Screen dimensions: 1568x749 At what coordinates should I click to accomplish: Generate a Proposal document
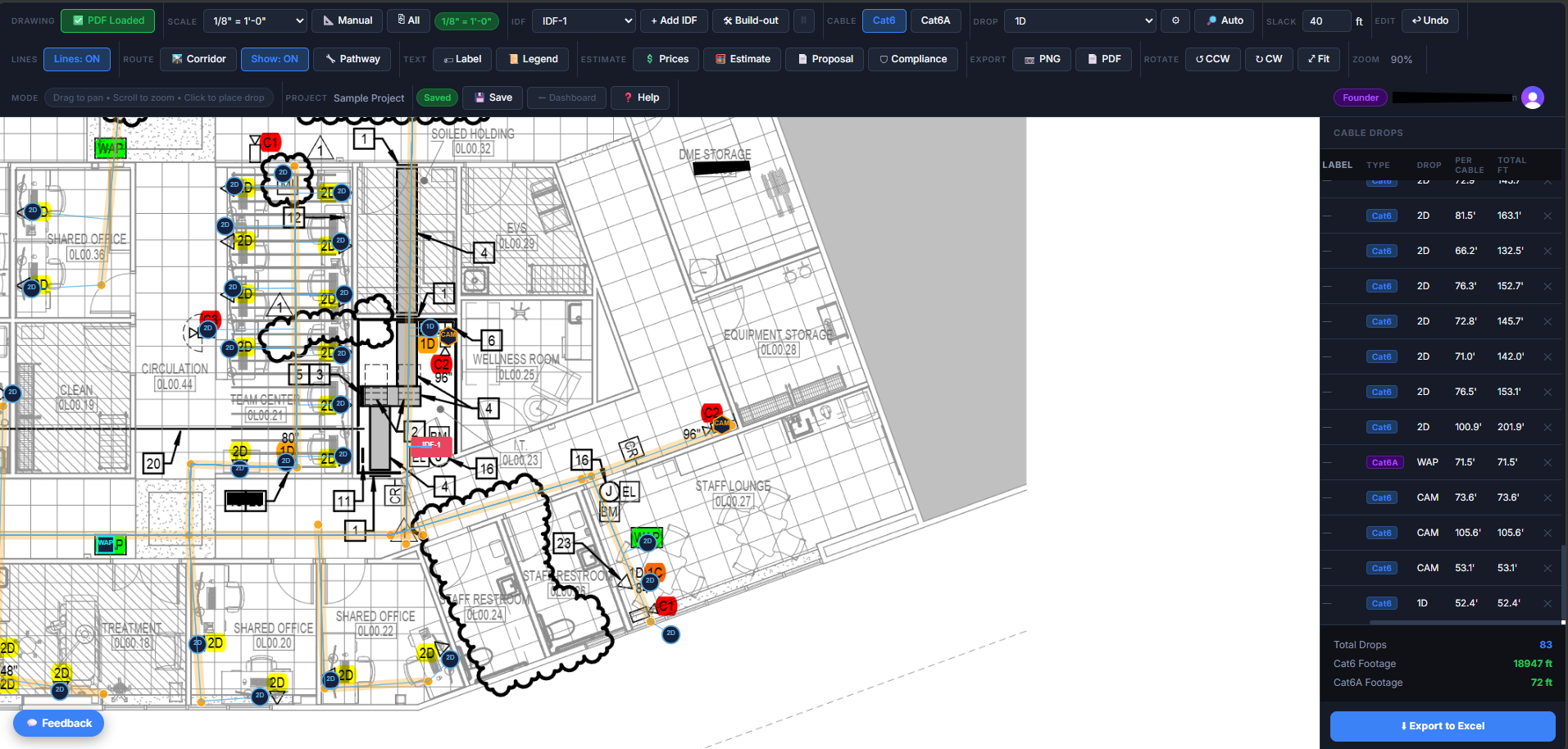tap(825, 59)
